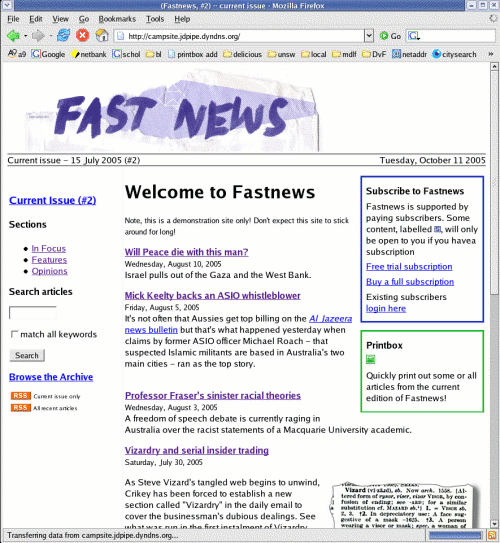Click the green Go button
The width and height of the screenshot is (500, 543).
point(390,36)
